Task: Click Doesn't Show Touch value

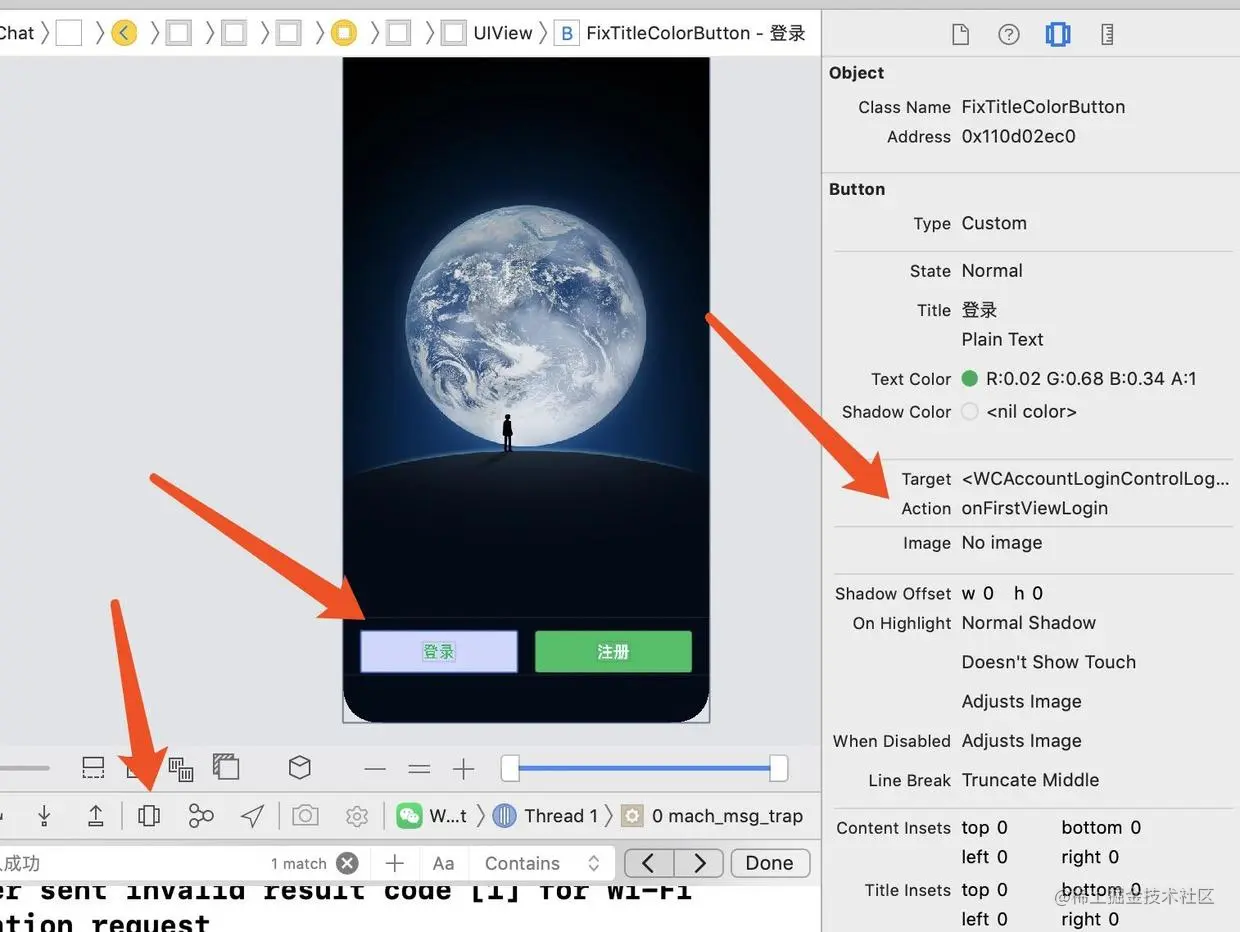Action: [1049, 662]
